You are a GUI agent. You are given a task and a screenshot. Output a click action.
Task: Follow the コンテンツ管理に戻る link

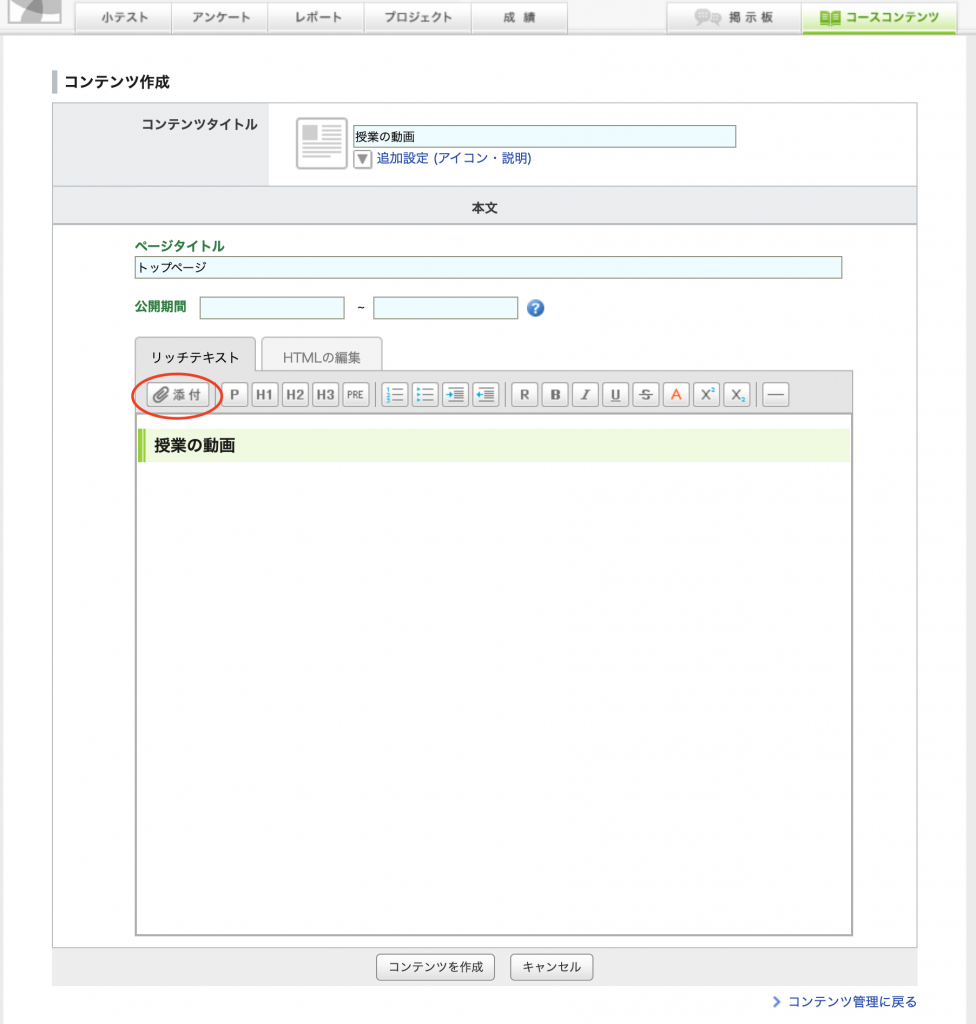point(850,1002)
